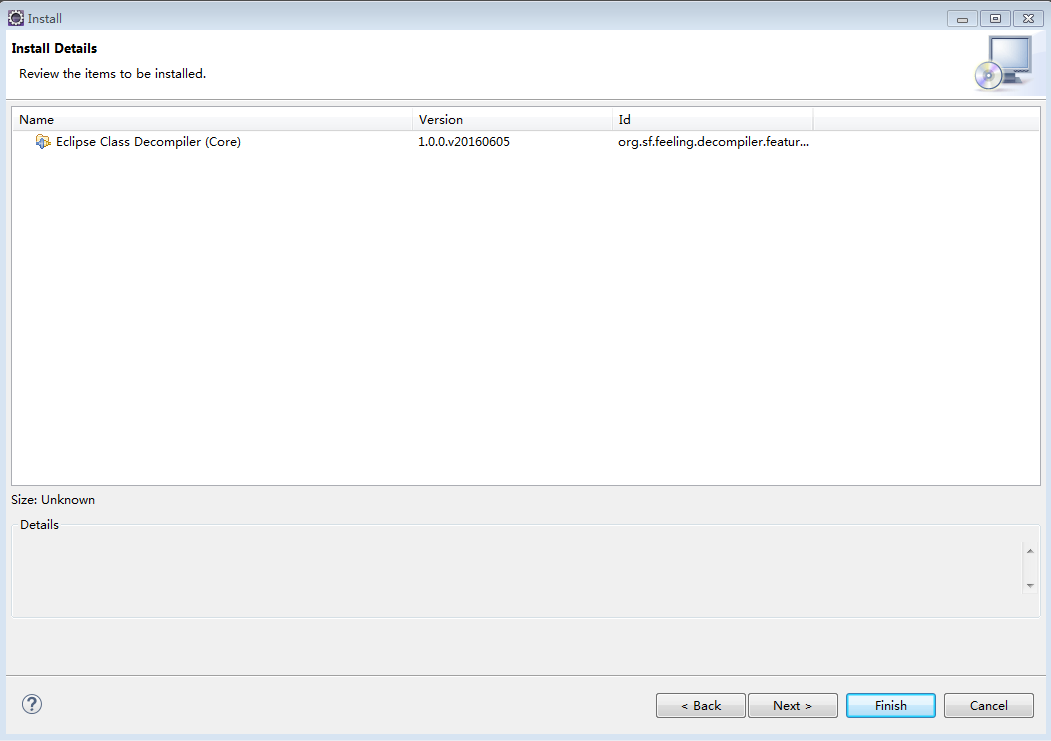Image resolution: width=1051 pixels, height=741 pixels.
Task: Click the Eclipse icon in title bar
Action: click(x=15, y=18)
